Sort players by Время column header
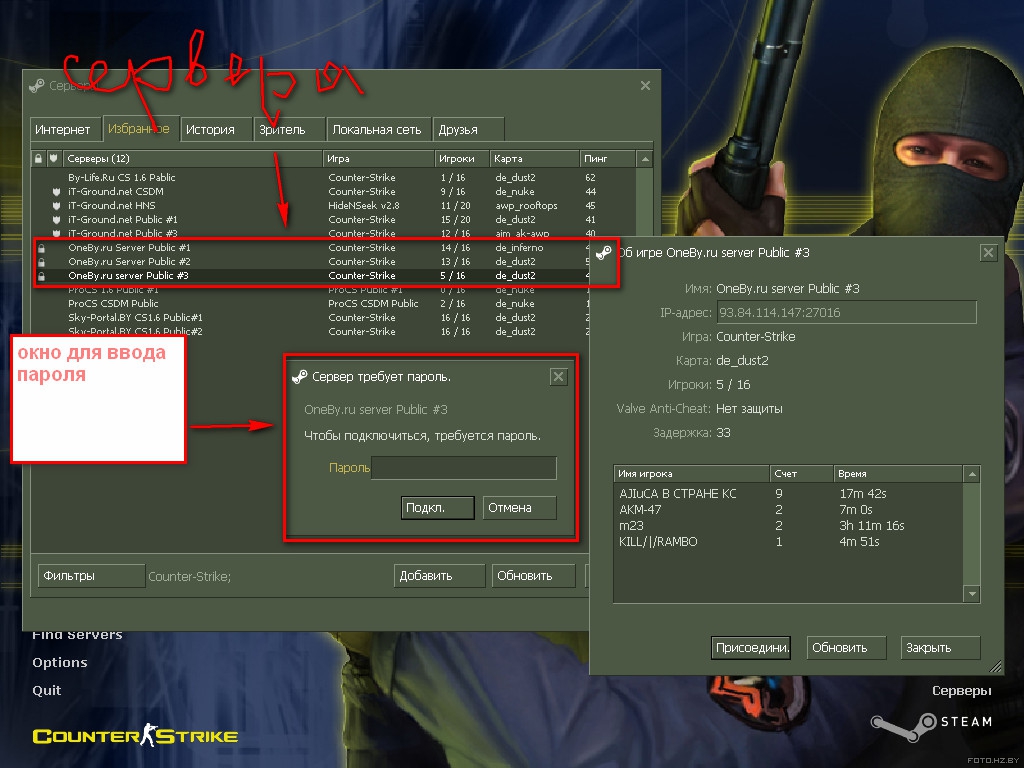The height and width of the screenshot is (768, 1024). pos(899,474)
